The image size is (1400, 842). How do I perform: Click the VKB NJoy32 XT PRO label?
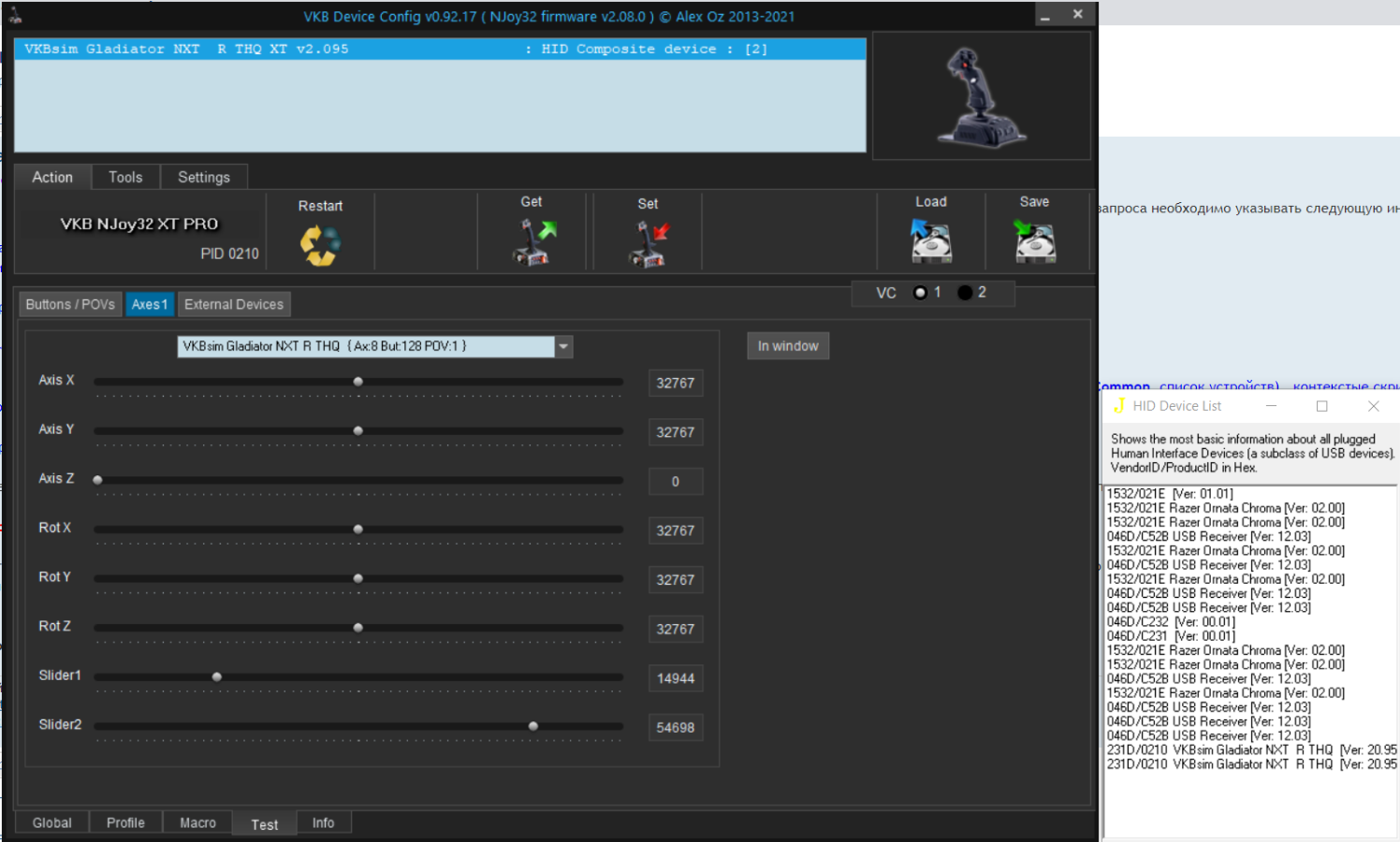tap(139, 225)
